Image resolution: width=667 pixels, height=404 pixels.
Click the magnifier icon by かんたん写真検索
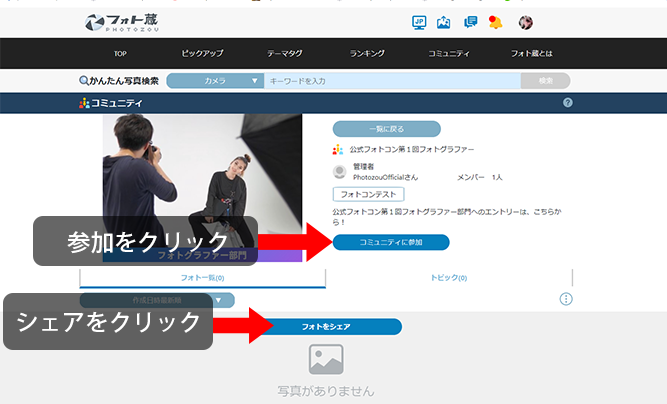tap(84, 80)
